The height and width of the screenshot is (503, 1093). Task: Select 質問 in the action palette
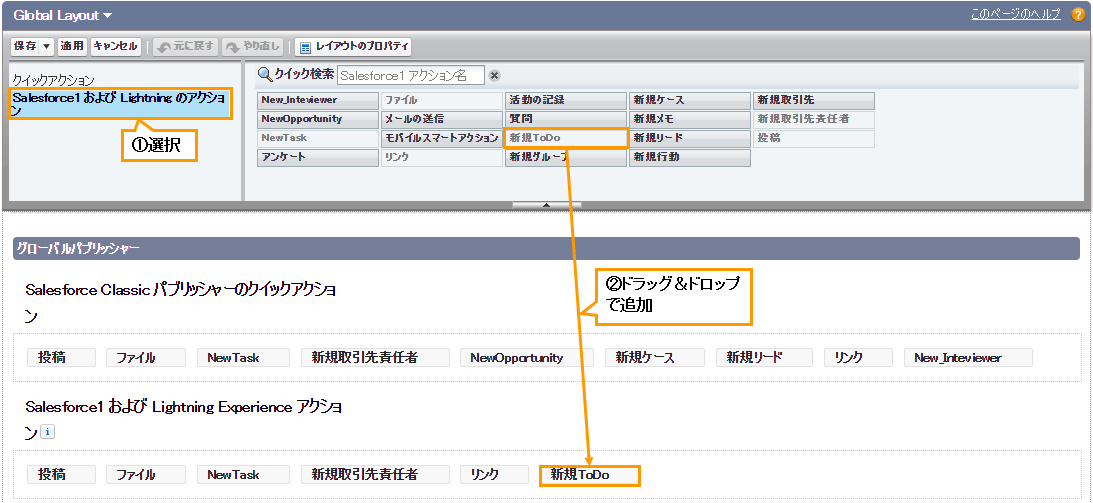pos(565,119)
